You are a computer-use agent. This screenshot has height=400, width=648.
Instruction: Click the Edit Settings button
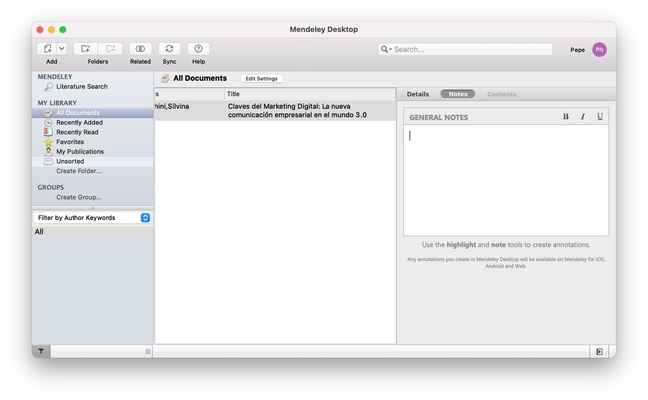pos(262,79)
